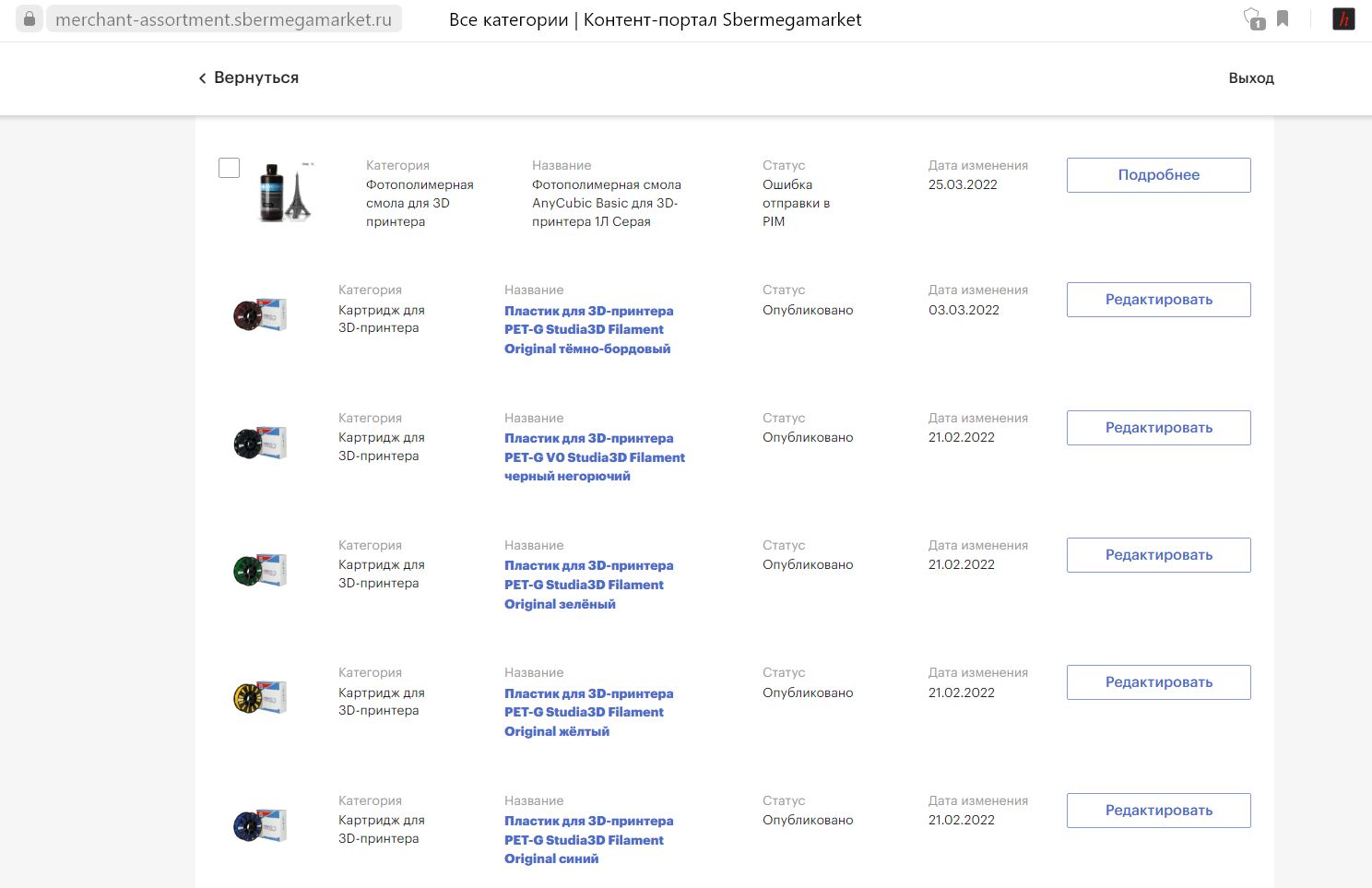This screenshot has width=1372, height=888.
Task: Click the back chevron next to Вернуться
Action: pyautogui.click(x=202, y=78)
